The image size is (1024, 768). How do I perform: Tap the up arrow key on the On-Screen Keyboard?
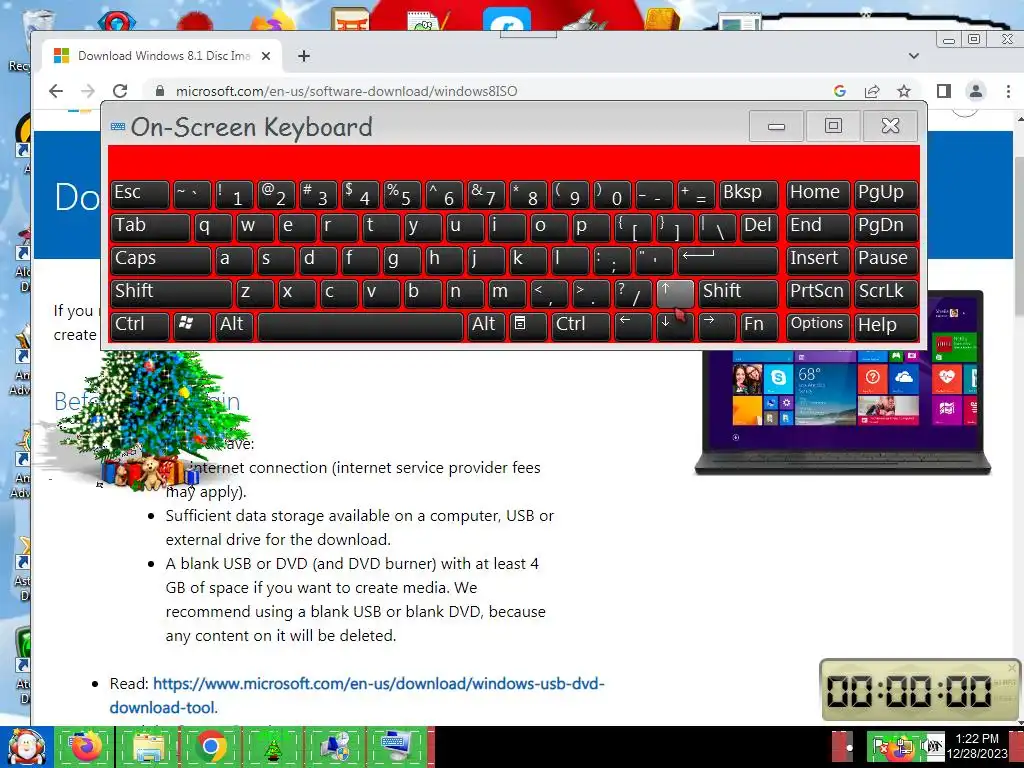coord(675,293)
